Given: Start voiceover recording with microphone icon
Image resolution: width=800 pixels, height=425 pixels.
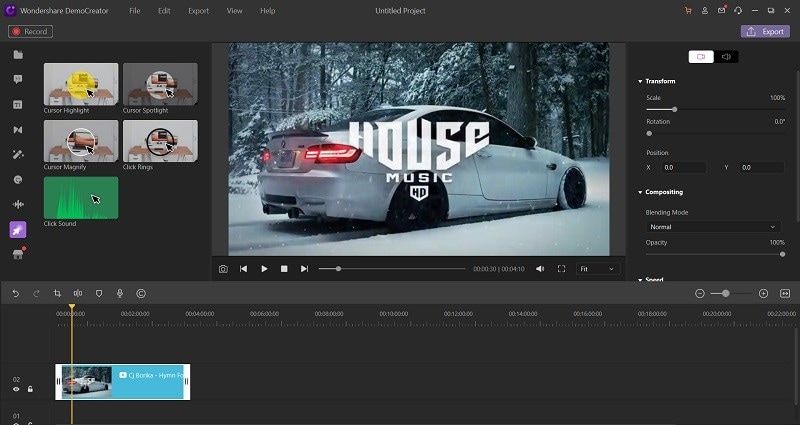Looking at the screenshot, I should [120, 293].
